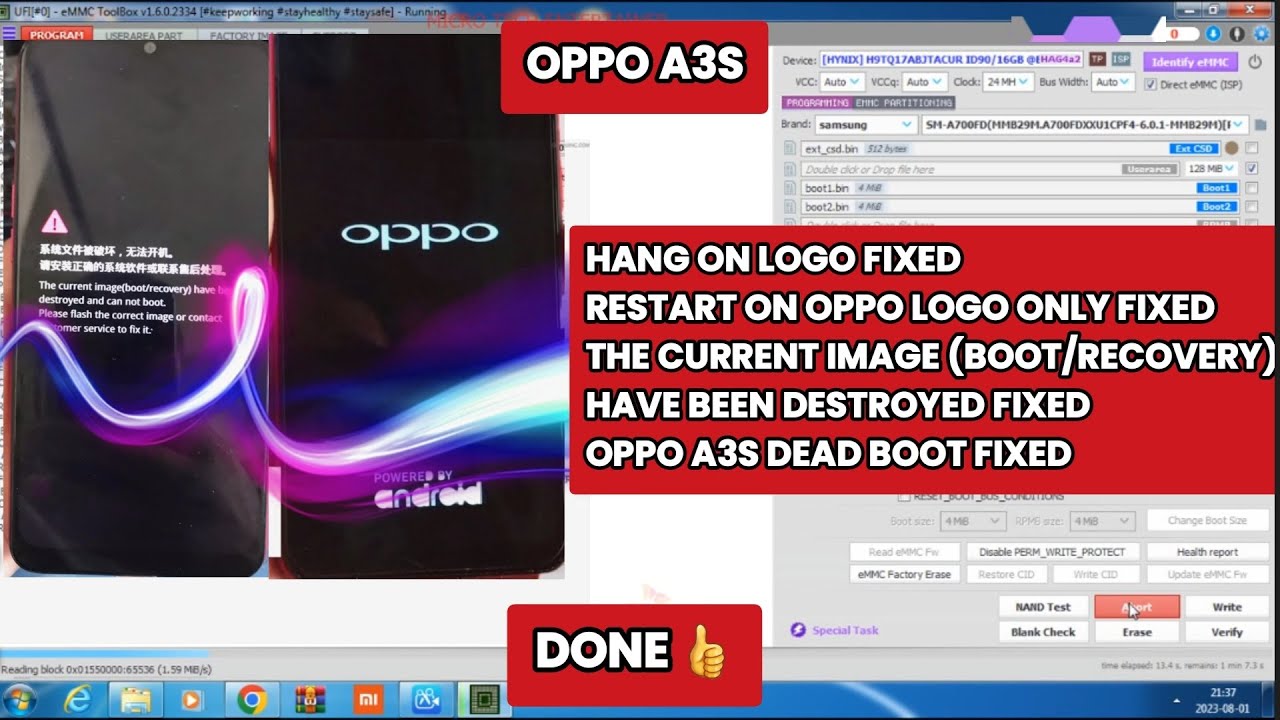Select the PROGRAMMING sub-tab

click(816, 103)
